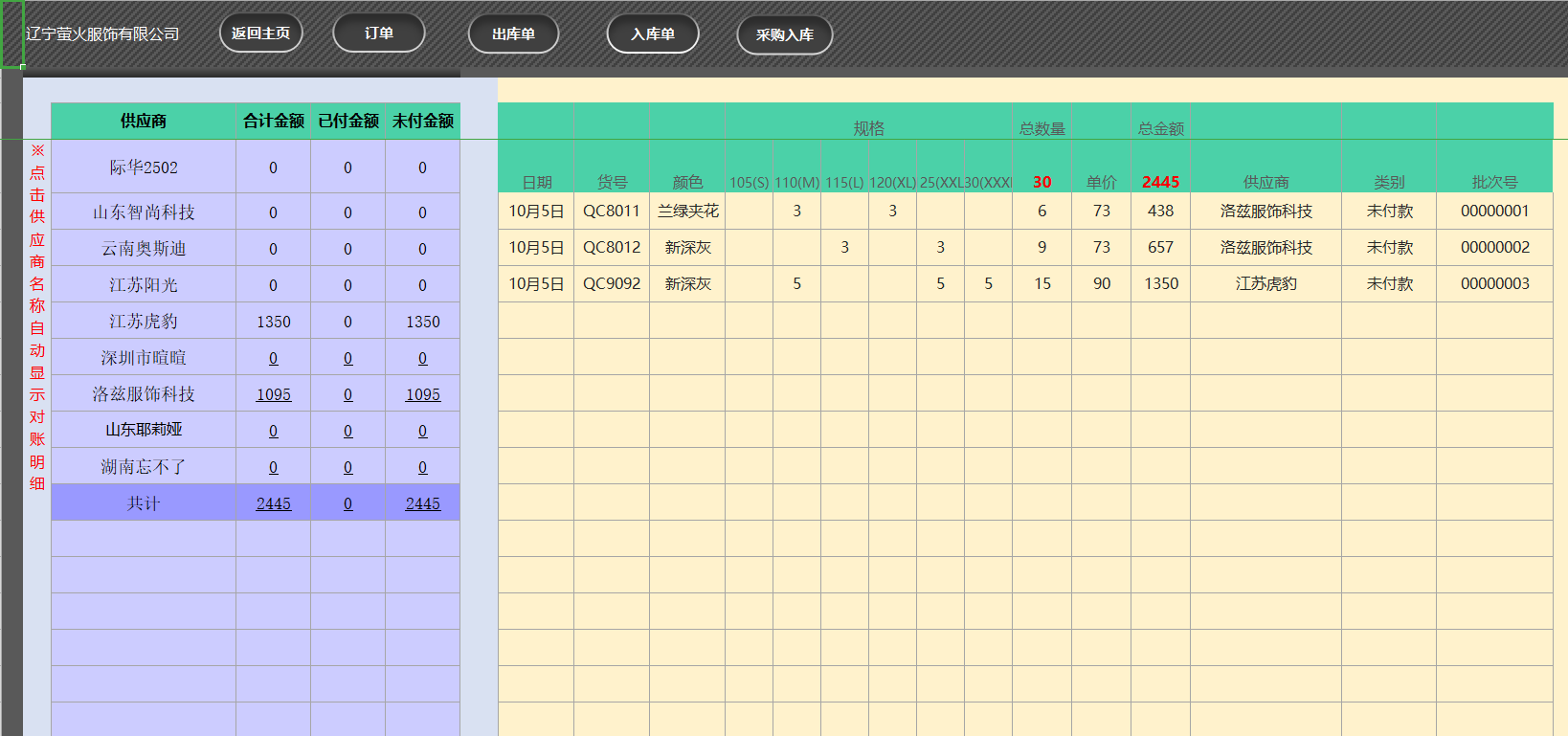Select supplier 深圳市喧喧

(144, 358)
